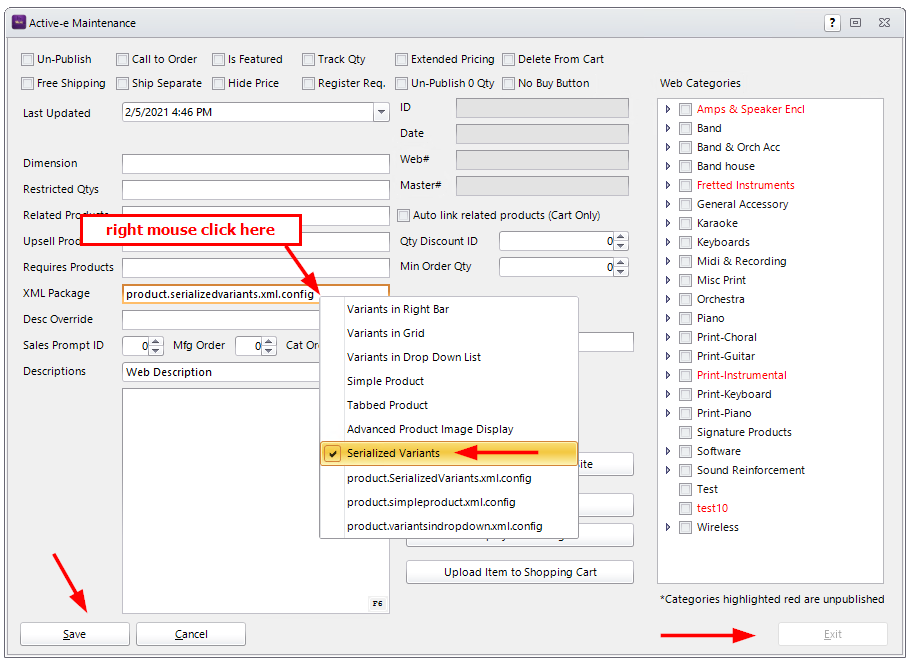Click the Restricted Qtys input field
The image size is (912, 667).
tap(256, 190)
